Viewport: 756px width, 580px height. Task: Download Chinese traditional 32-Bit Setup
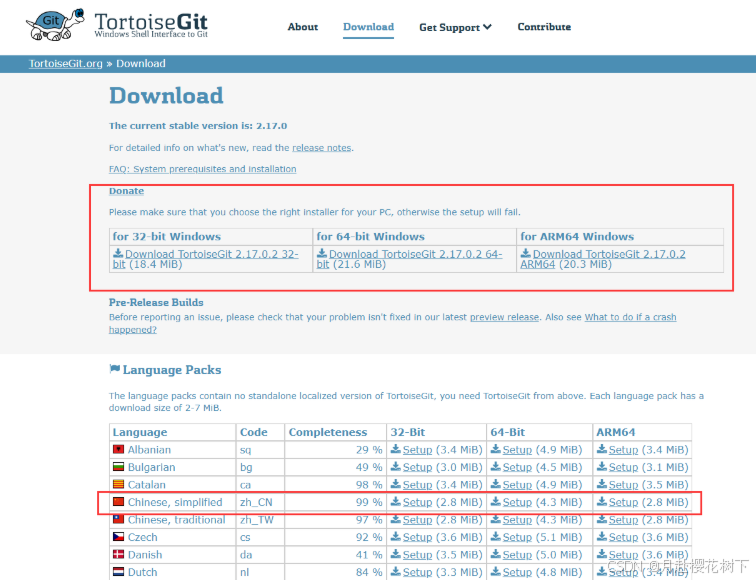[x=417, y=520]
